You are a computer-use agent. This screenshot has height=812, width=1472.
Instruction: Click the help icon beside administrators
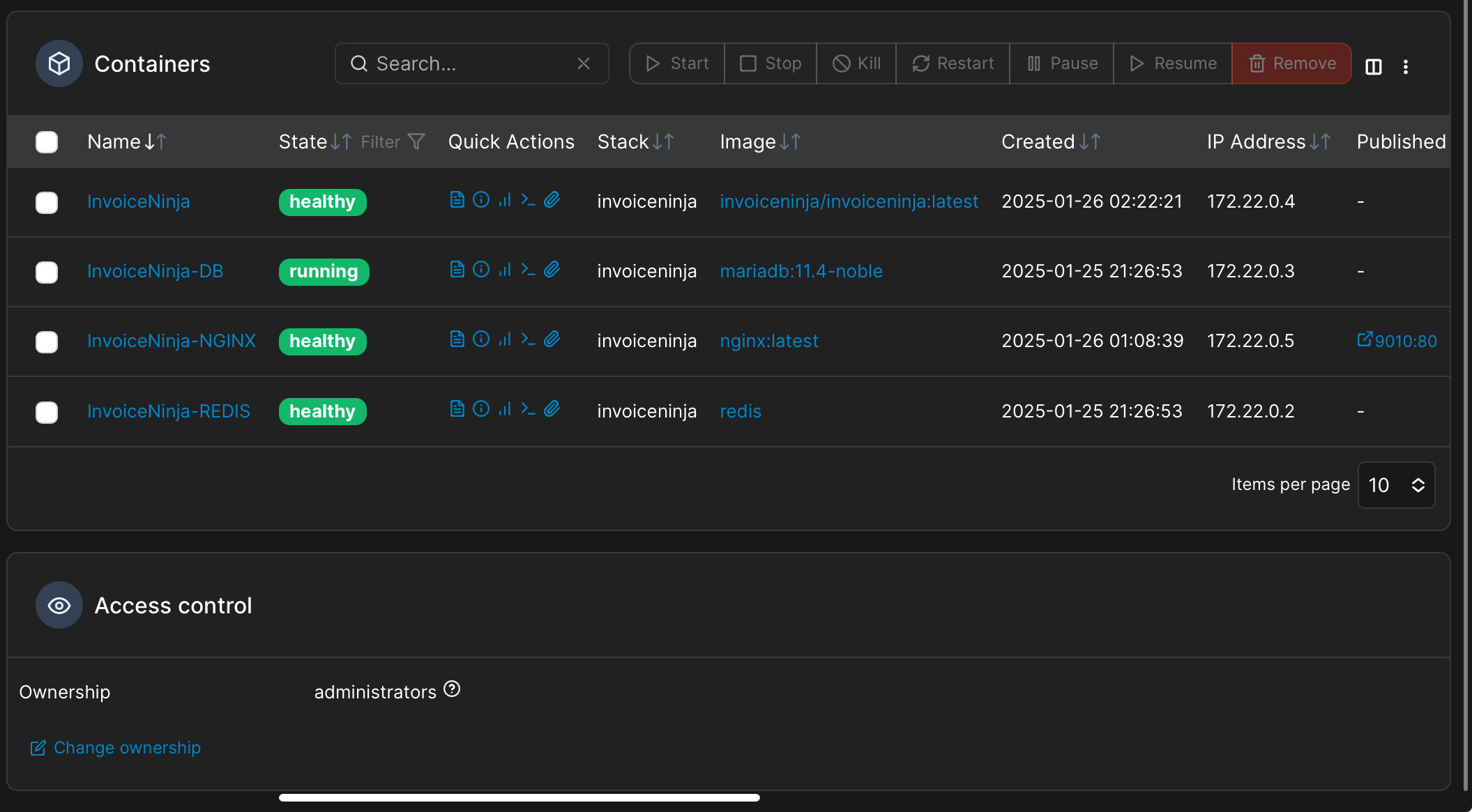coord(452,689)
